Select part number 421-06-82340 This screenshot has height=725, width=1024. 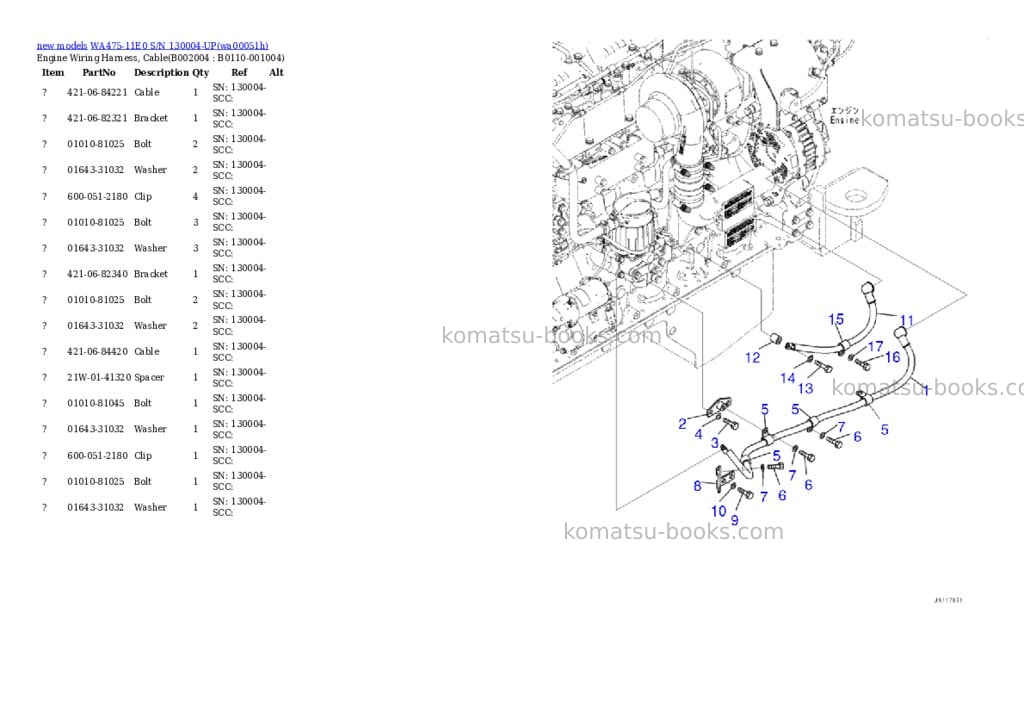[97, 274]
